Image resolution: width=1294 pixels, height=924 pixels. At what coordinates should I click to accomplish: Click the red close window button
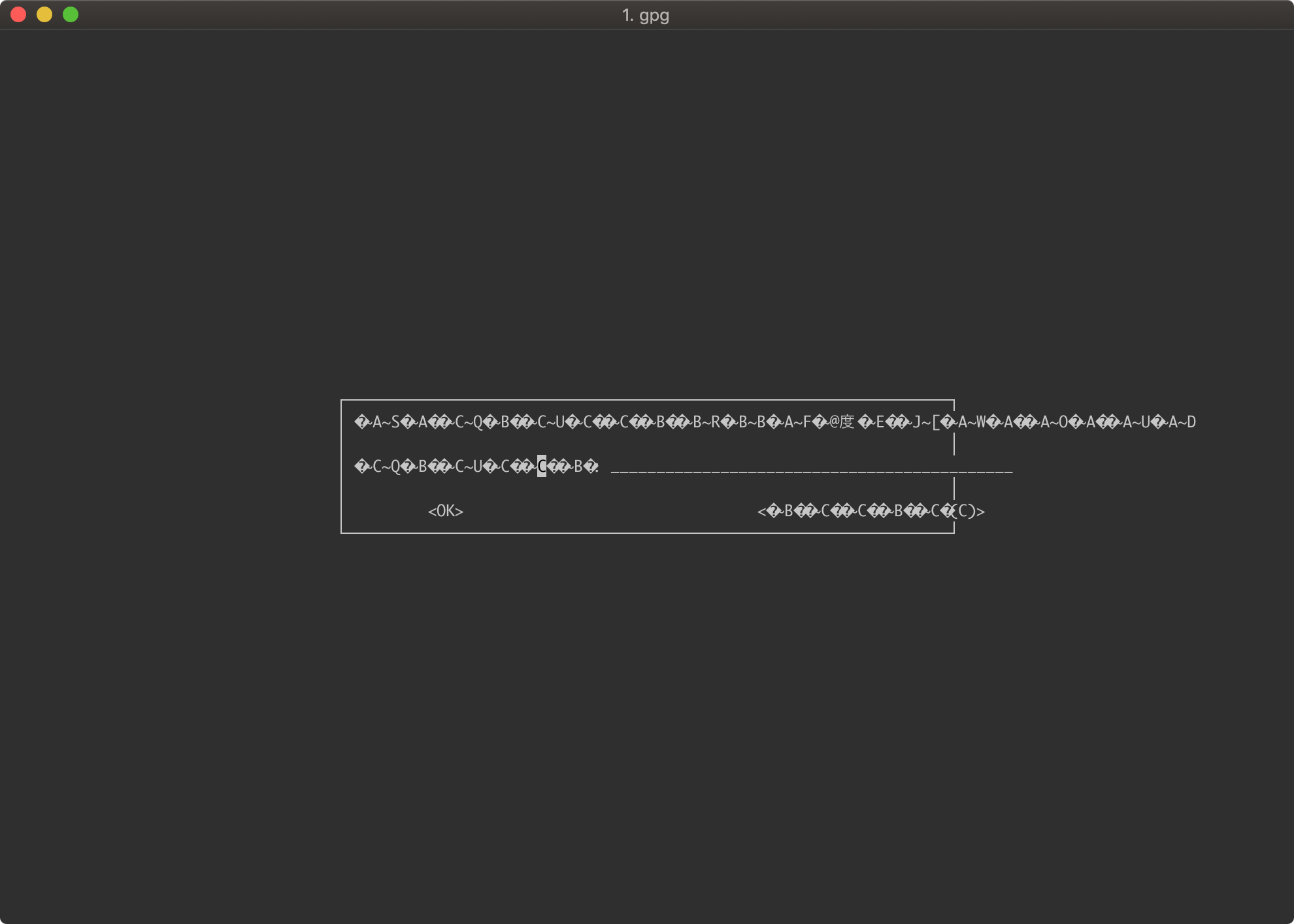(x=18, y=14)
